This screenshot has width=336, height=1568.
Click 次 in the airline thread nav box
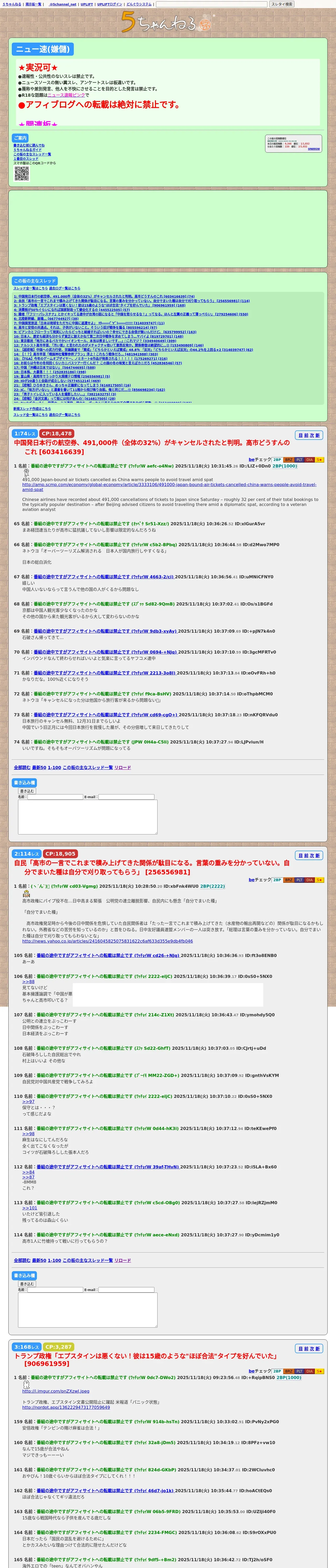point(312,435)
